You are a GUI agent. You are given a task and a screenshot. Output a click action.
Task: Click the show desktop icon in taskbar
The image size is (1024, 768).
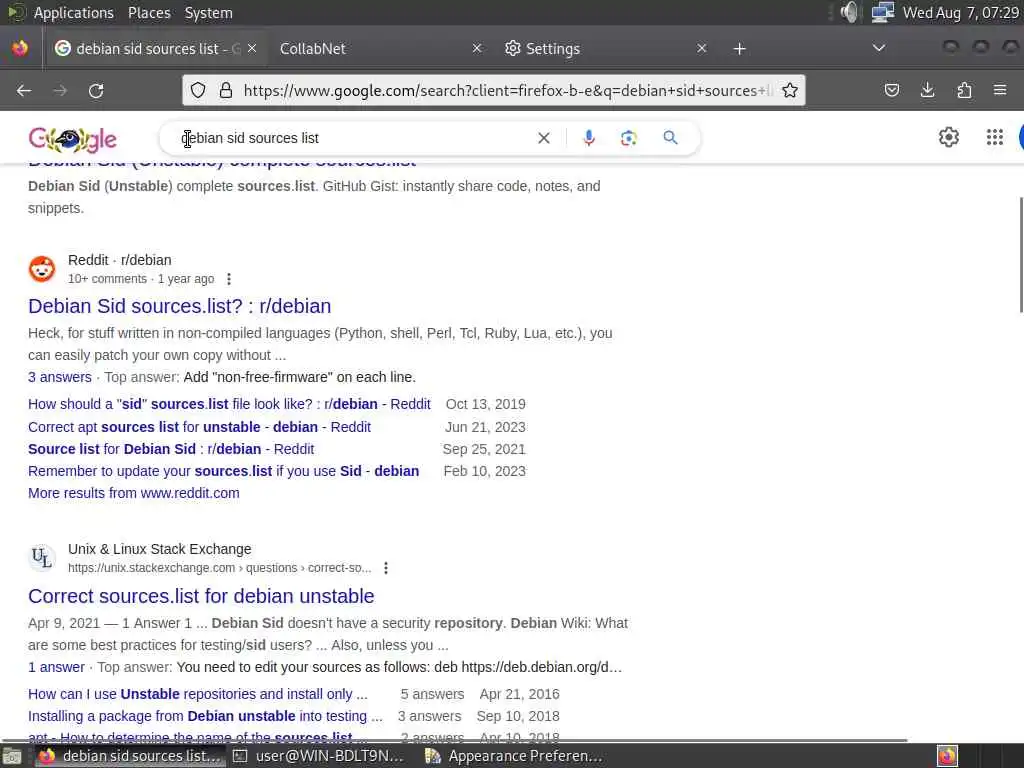pos(12,757)
